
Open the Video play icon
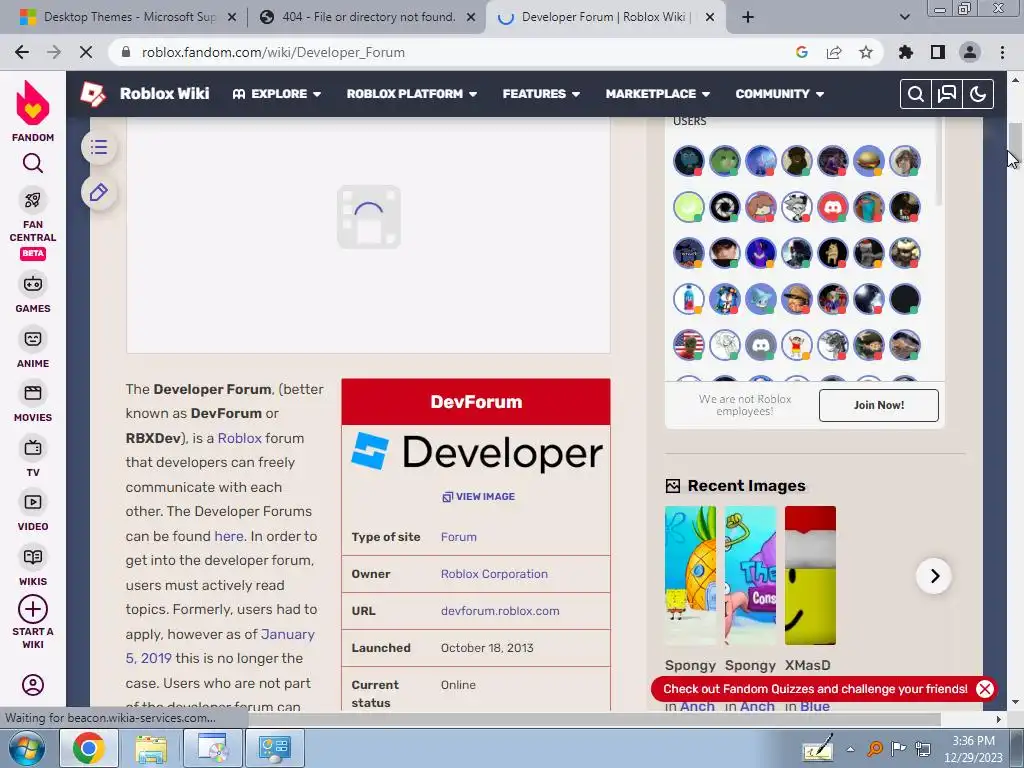[33, 502]
